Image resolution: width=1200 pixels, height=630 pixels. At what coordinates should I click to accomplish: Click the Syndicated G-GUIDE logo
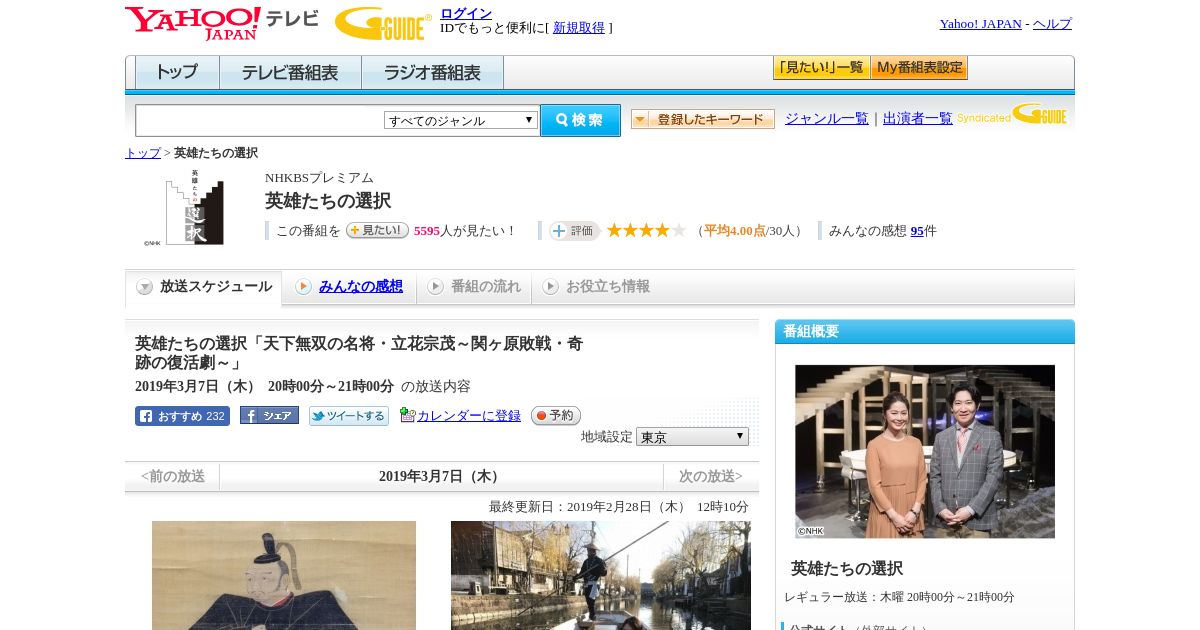pyautogui.click(x=1012, y=114)
